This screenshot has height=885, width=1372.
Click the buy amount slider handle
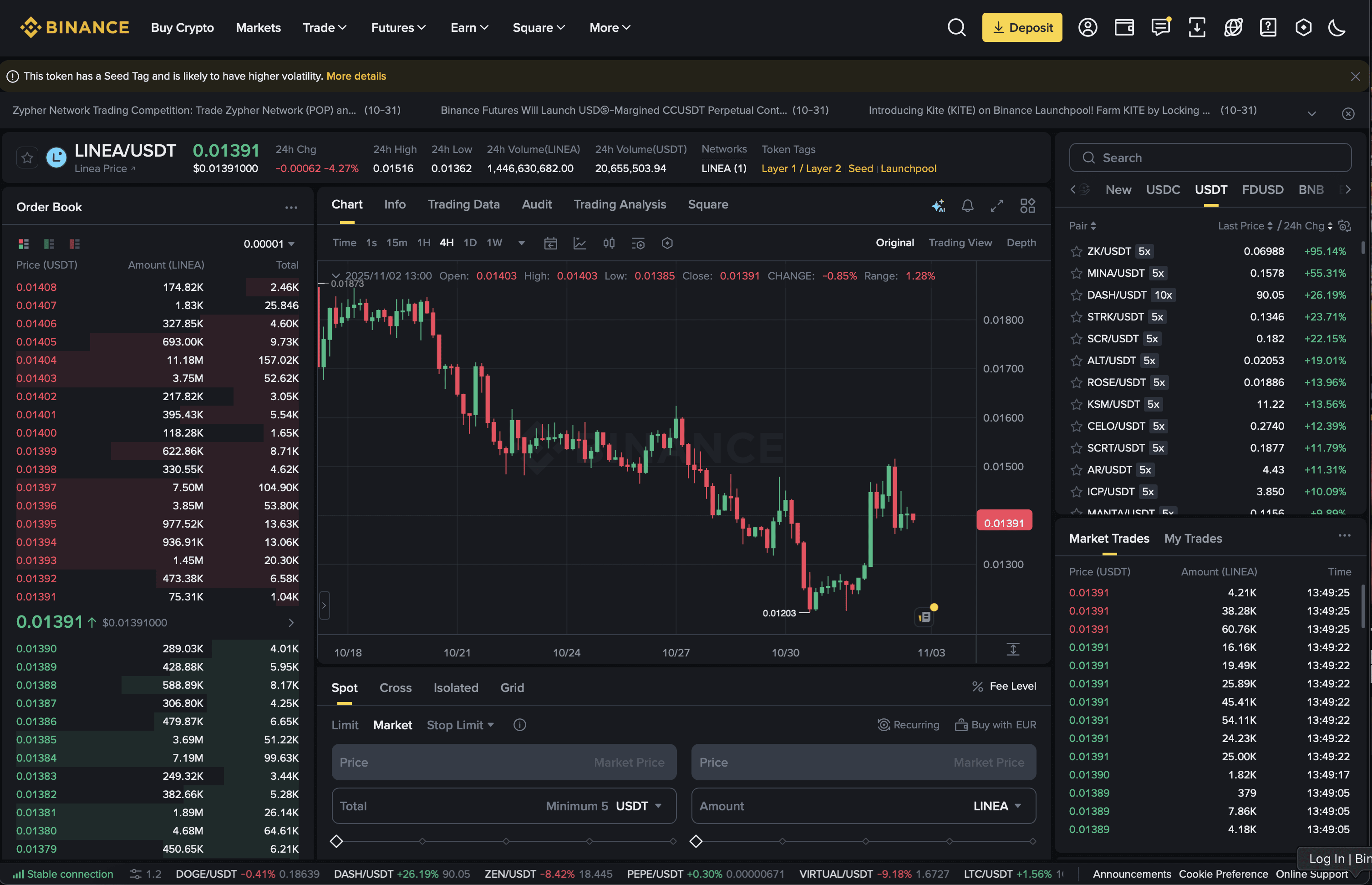tap(337, 841)
